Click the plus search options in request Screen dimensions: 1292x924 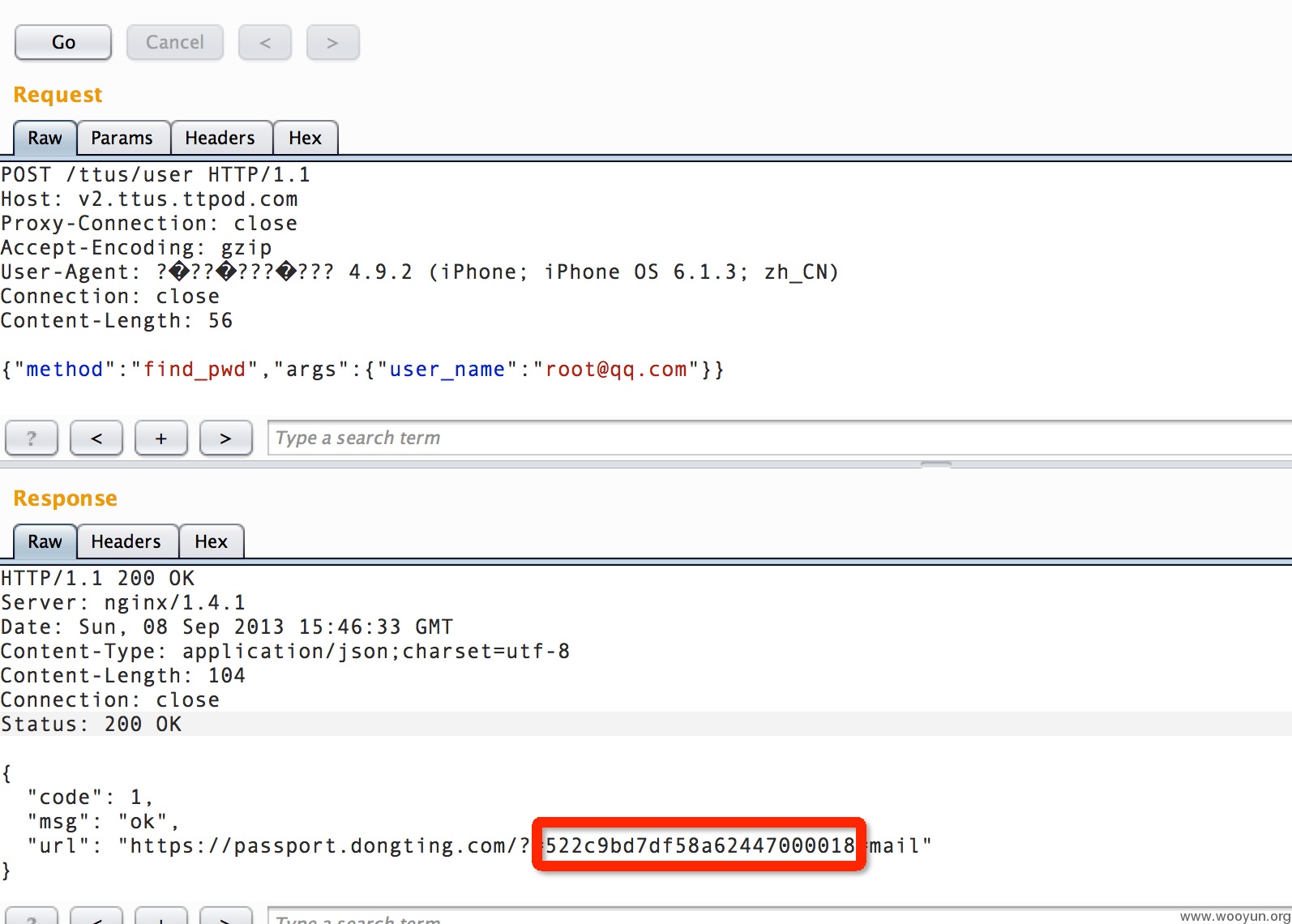(161, 438)
